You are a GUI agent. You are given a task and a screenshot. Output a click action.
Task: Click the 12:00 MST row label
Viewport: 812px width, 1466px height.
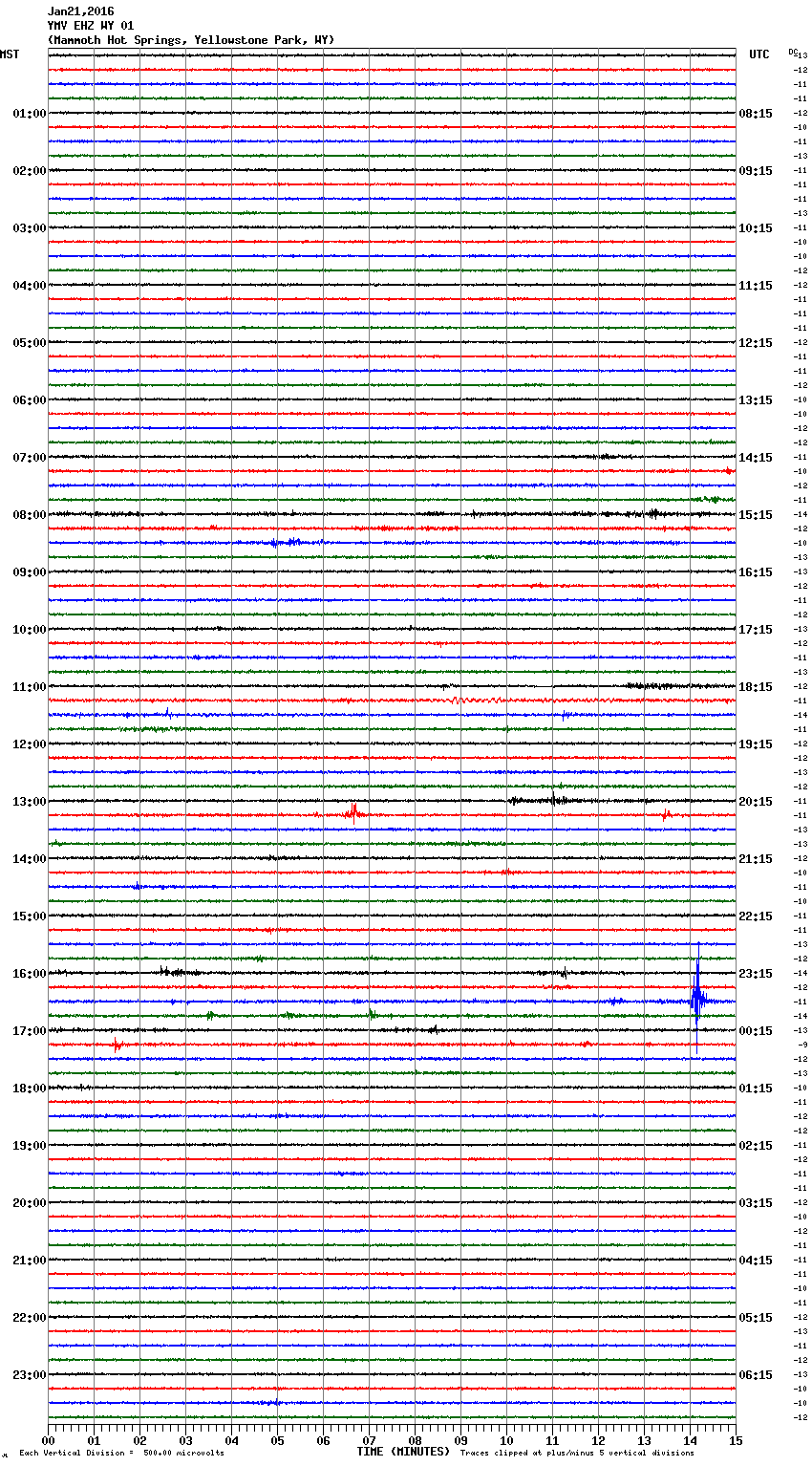point(29,744)
